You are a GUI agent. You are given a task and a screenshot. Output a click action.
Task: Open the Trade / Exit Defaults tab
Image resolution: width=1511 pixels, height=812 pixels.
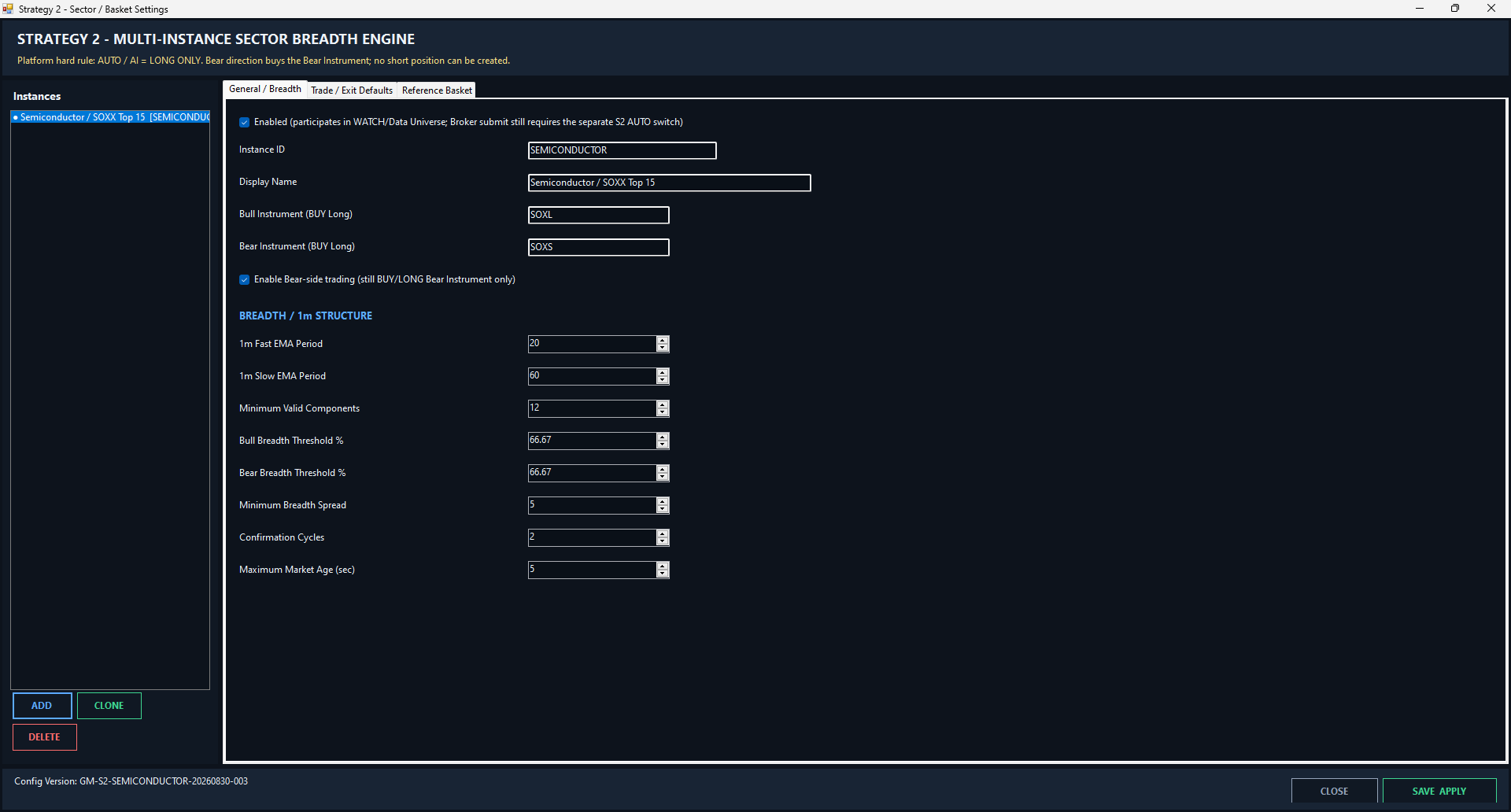(x=352, y=90)
